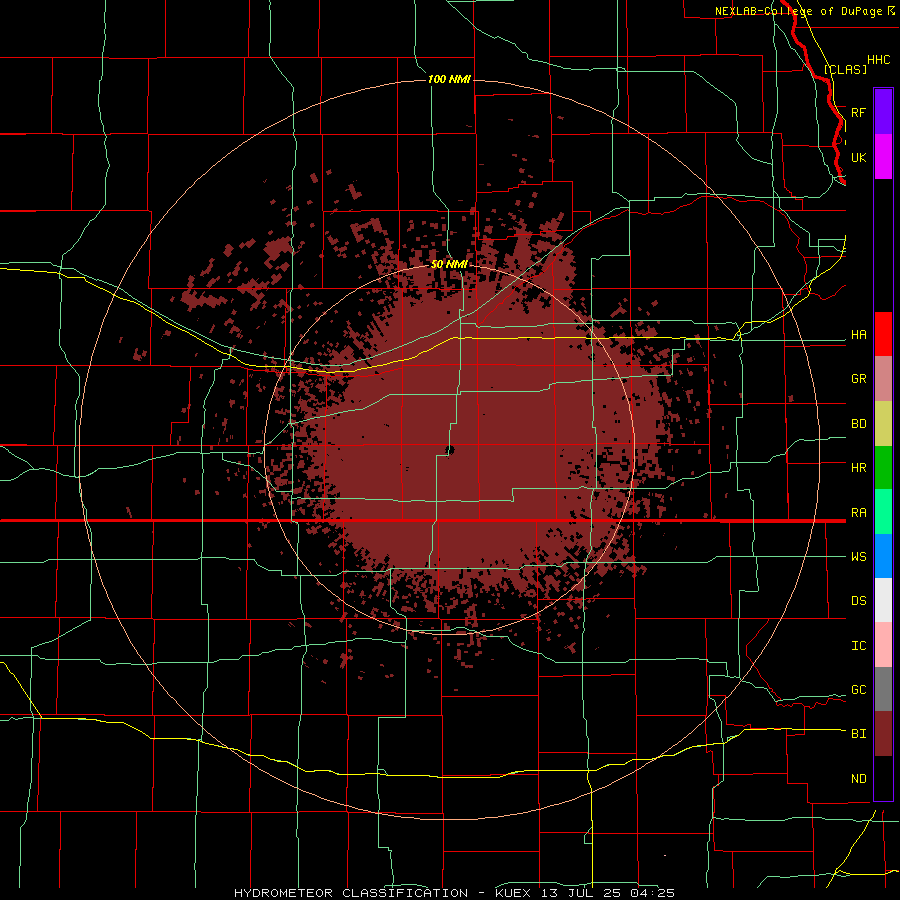Click the blue WS legend swatch

pos(883,556)
